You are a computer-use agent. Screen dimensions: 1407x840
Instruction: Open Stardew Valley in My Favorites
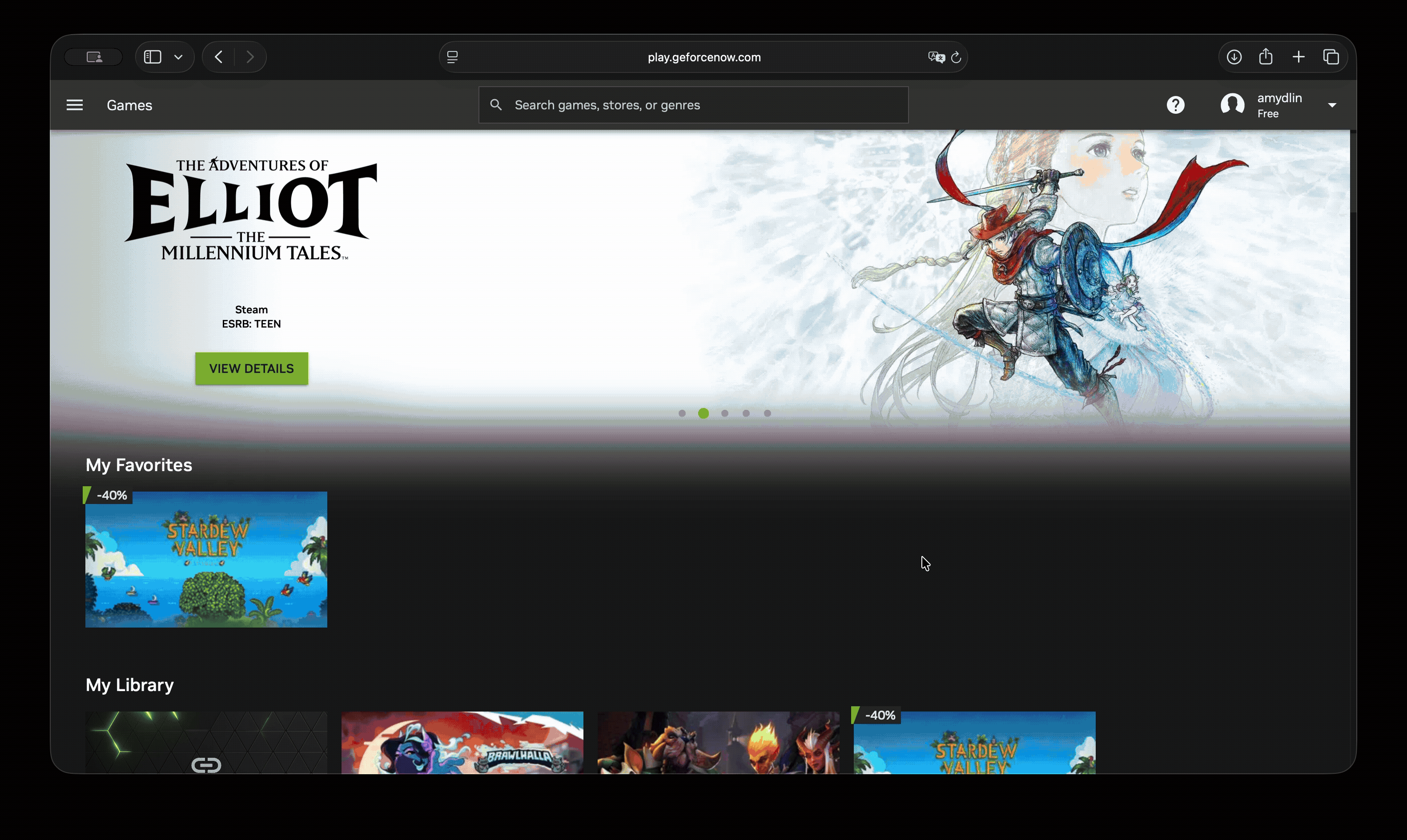click(x=206, y=559)
